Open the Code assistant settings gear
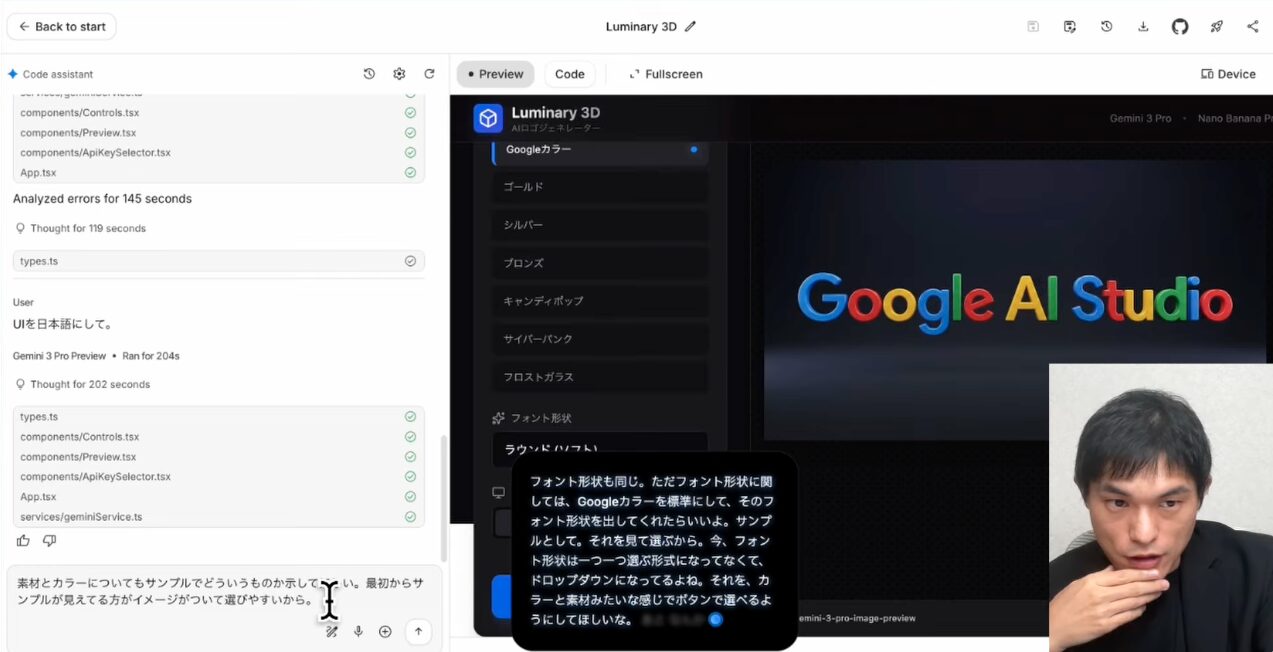Screen dimensions: 1273x652 (399, 74)
